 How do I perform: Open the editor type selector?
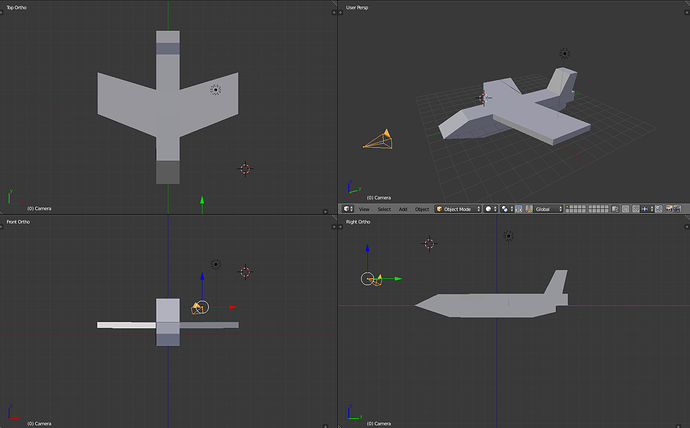[x=348, y=209]
